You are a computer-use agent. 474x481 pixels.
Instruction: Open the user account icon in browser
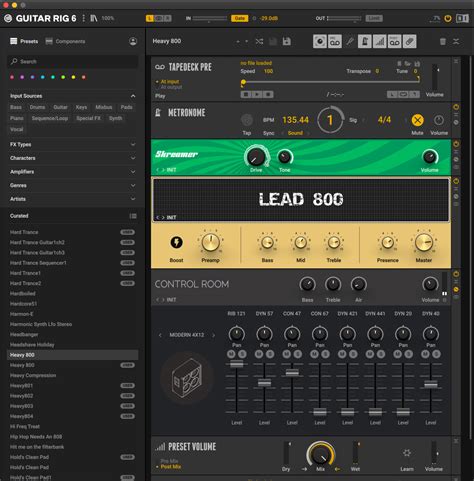point(133,41)
